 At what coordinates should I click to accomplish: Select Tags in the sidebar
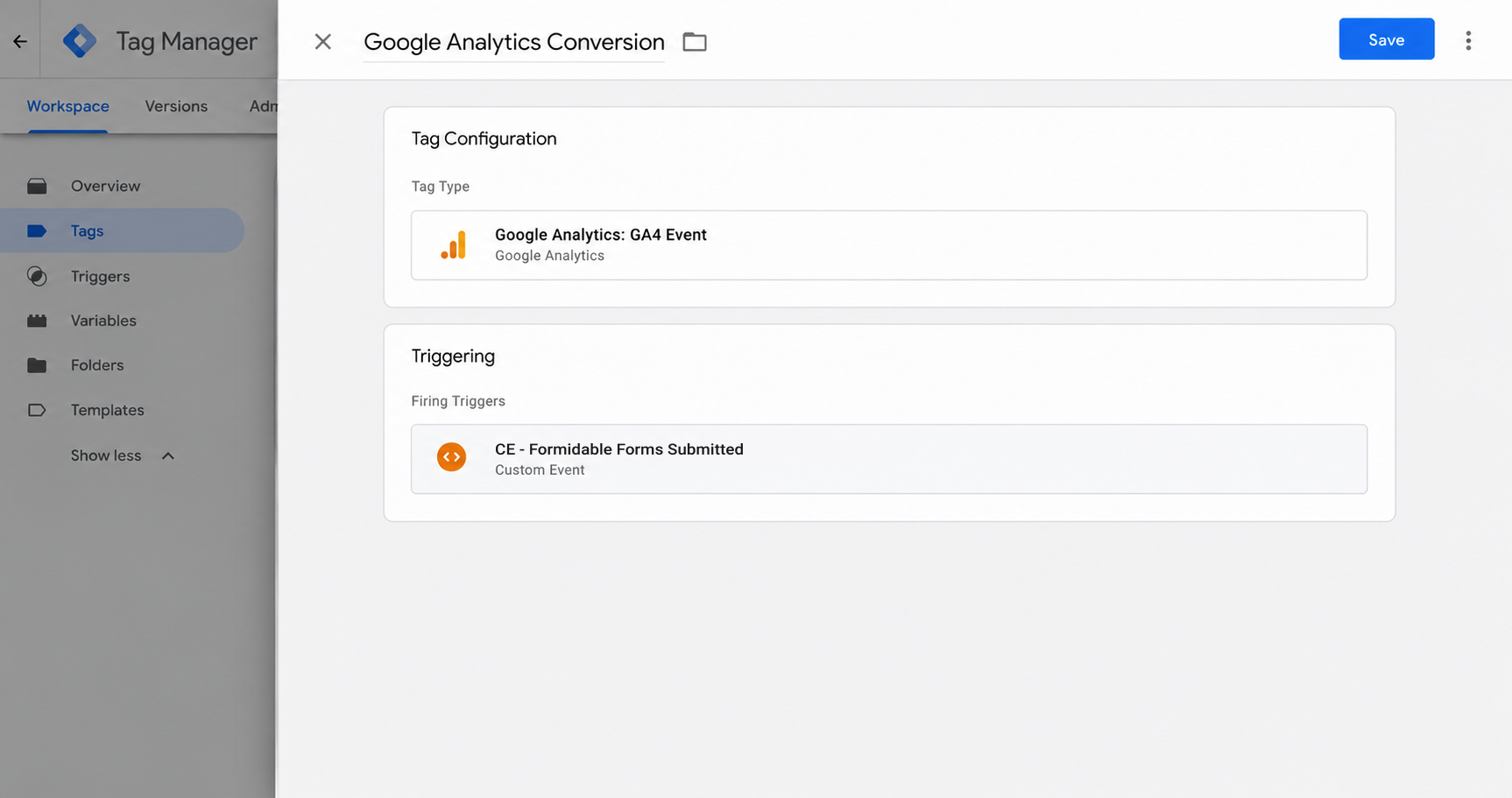(122, 231)
